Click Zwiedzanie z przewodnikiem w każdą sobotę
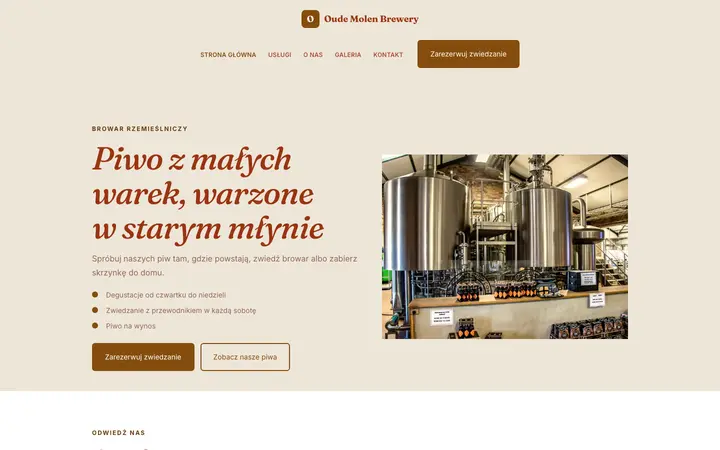 pyautogui.click(x=181, y=310)
